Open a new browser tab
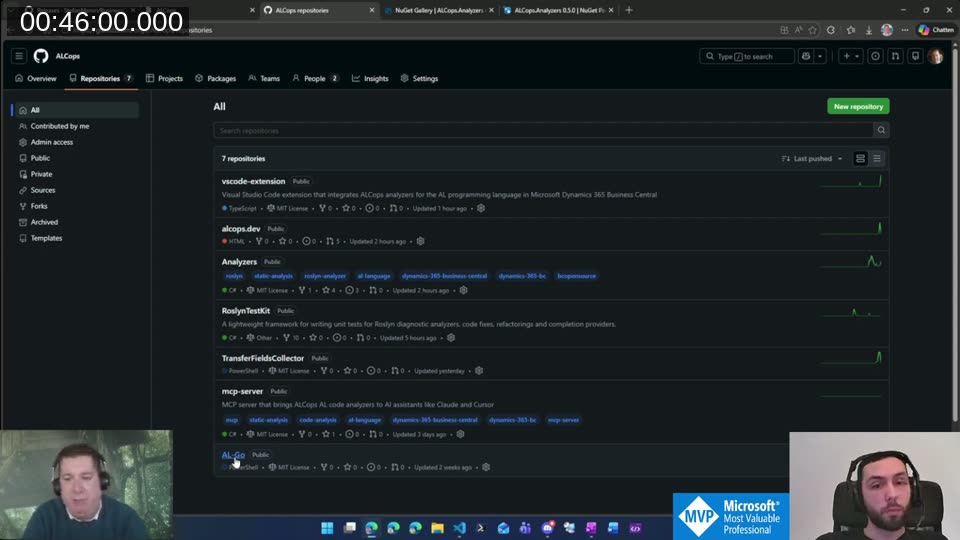The width and height of the screenshot is (960, 540). 629,10
